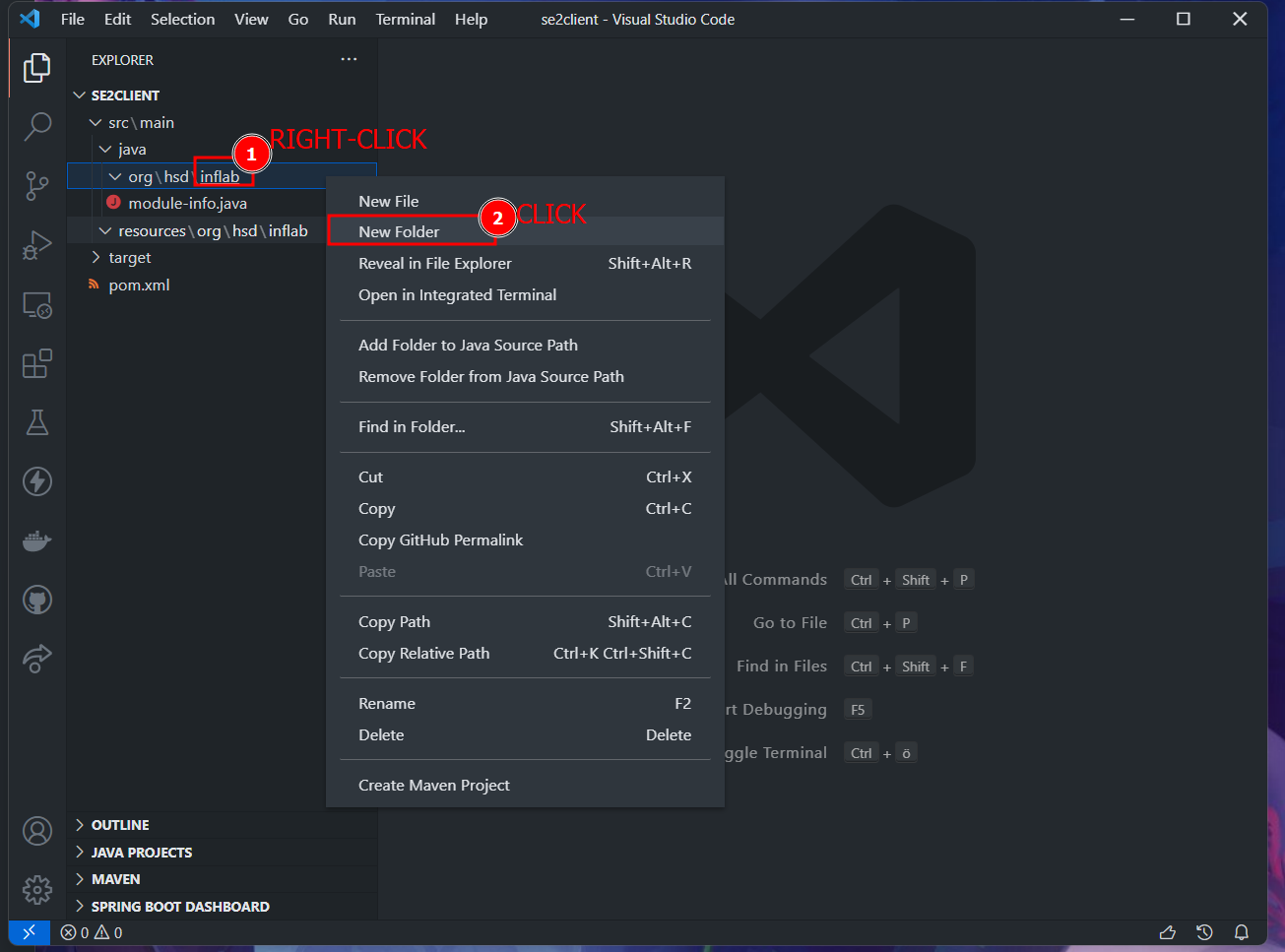Select Copy GitHub Permalink
The height and width of the screenshot is (952, 1285).
tap(525, 539)
